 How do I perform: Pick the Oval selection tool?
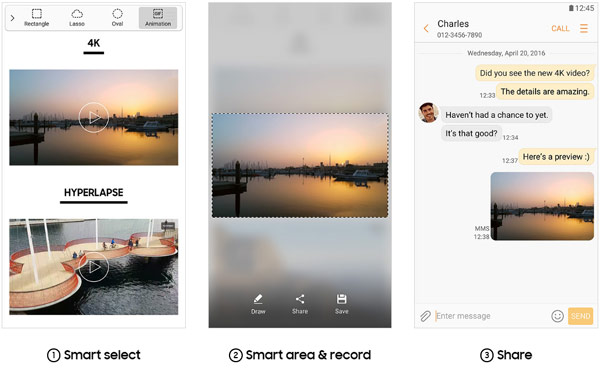(x=117, y=18)
